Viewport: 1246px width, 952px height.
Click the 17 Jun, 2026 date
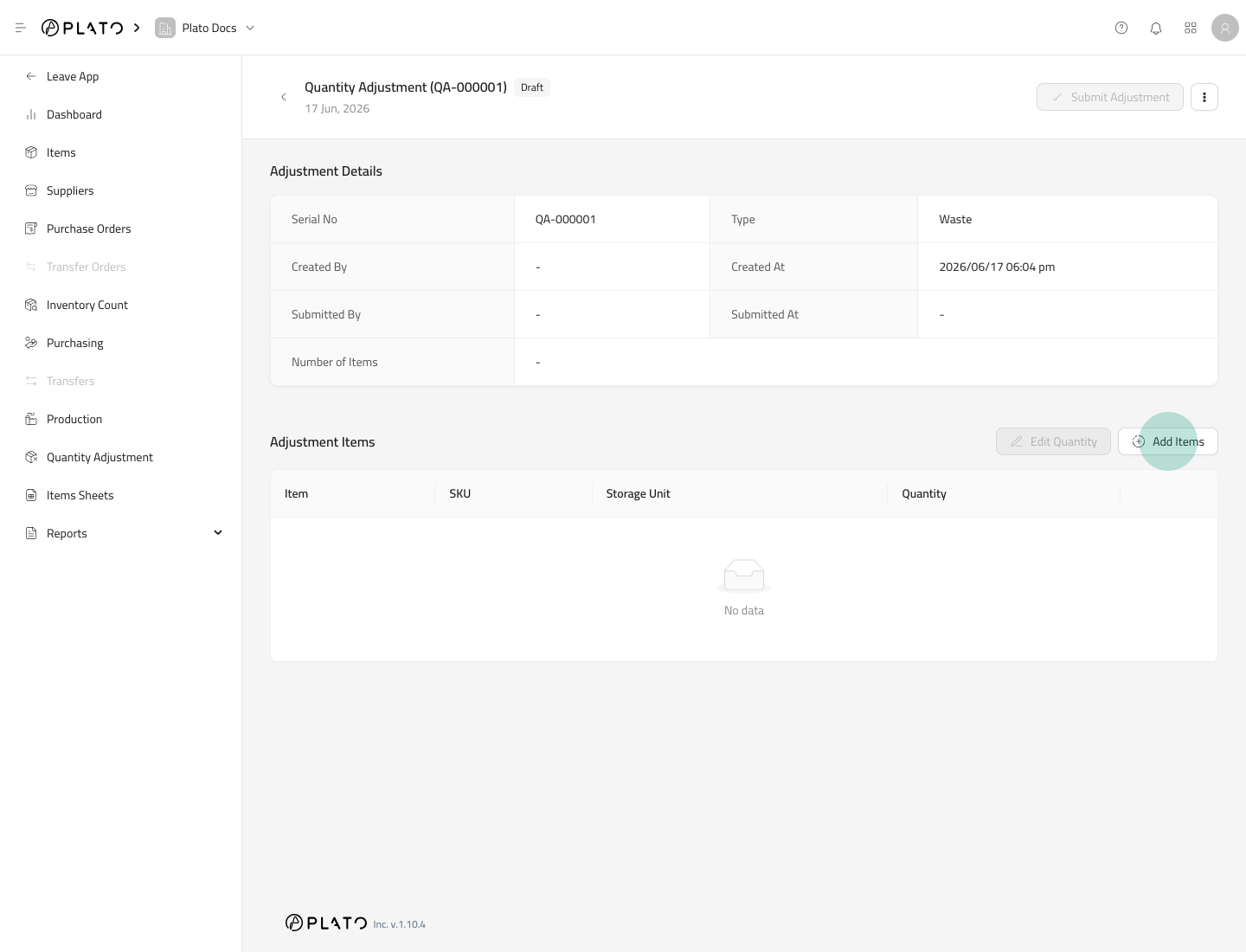[x=337, y=108]
